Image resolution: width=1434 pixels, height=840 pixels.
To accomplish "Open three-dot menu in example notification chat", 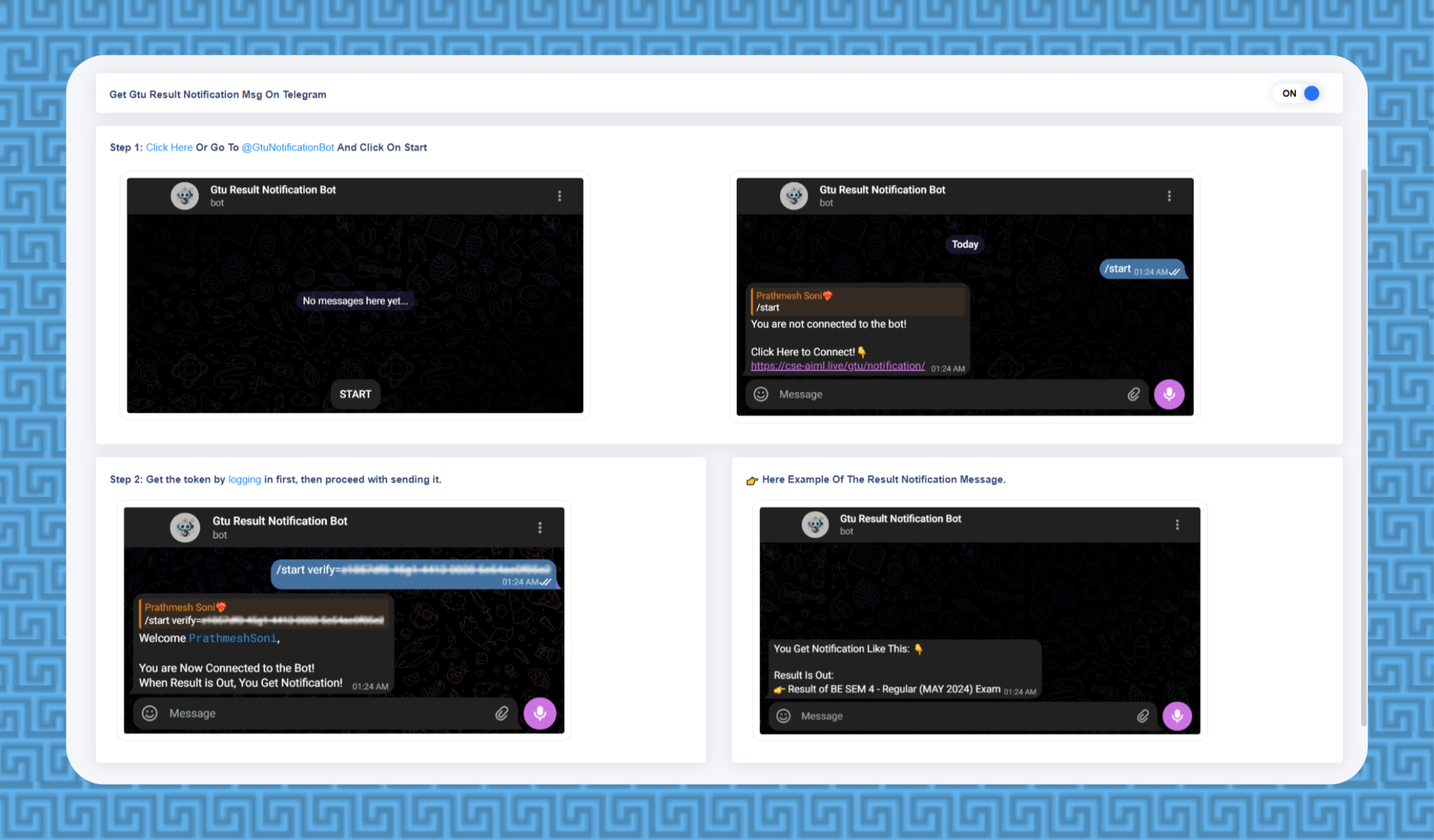I will [x=1177, y=524].
